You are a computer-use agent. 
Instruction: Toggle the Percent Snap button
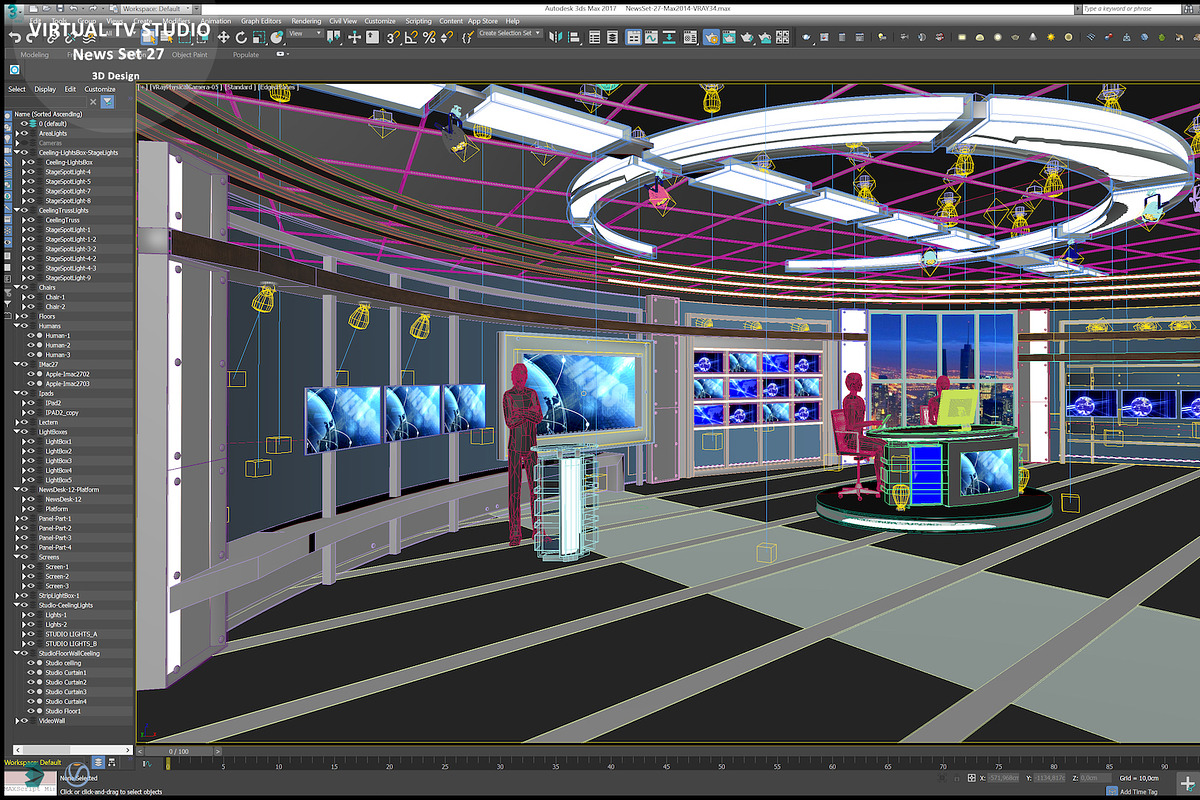point(429,37)
